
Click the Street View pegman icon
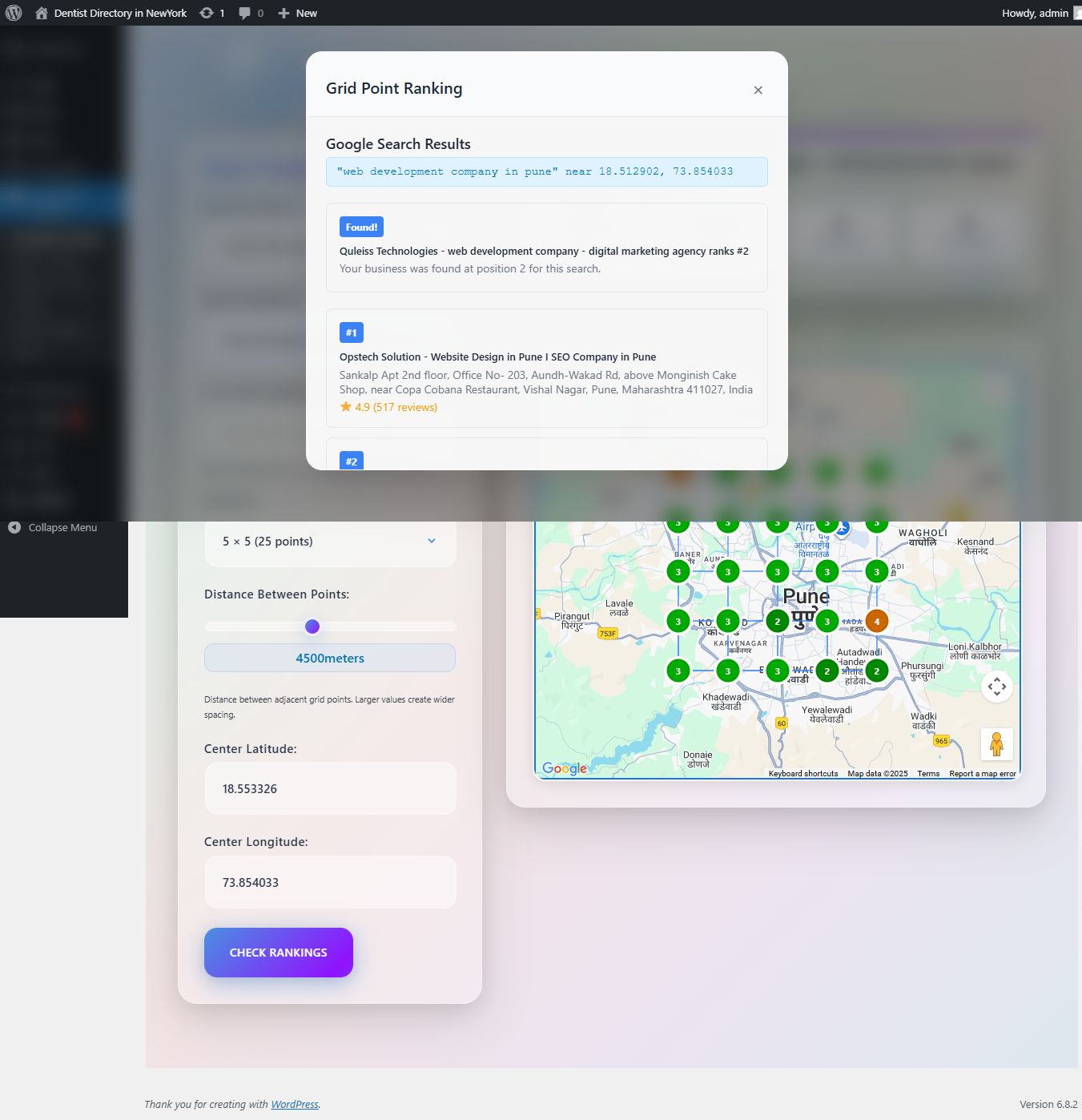pyautogui.click(x=997, y=744)
